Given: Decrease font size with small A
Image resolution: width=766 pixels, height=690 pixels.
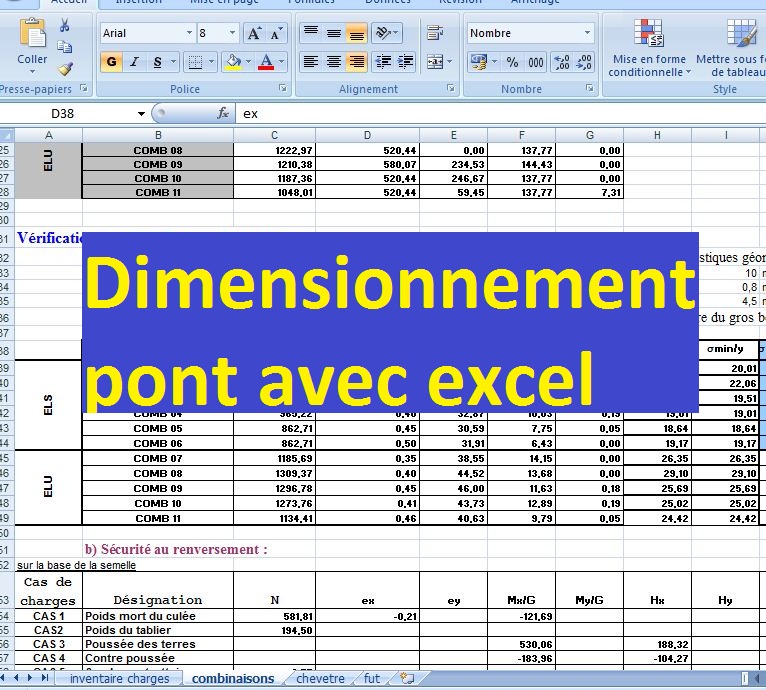Looking at the screenshot, I should (275, 33).
